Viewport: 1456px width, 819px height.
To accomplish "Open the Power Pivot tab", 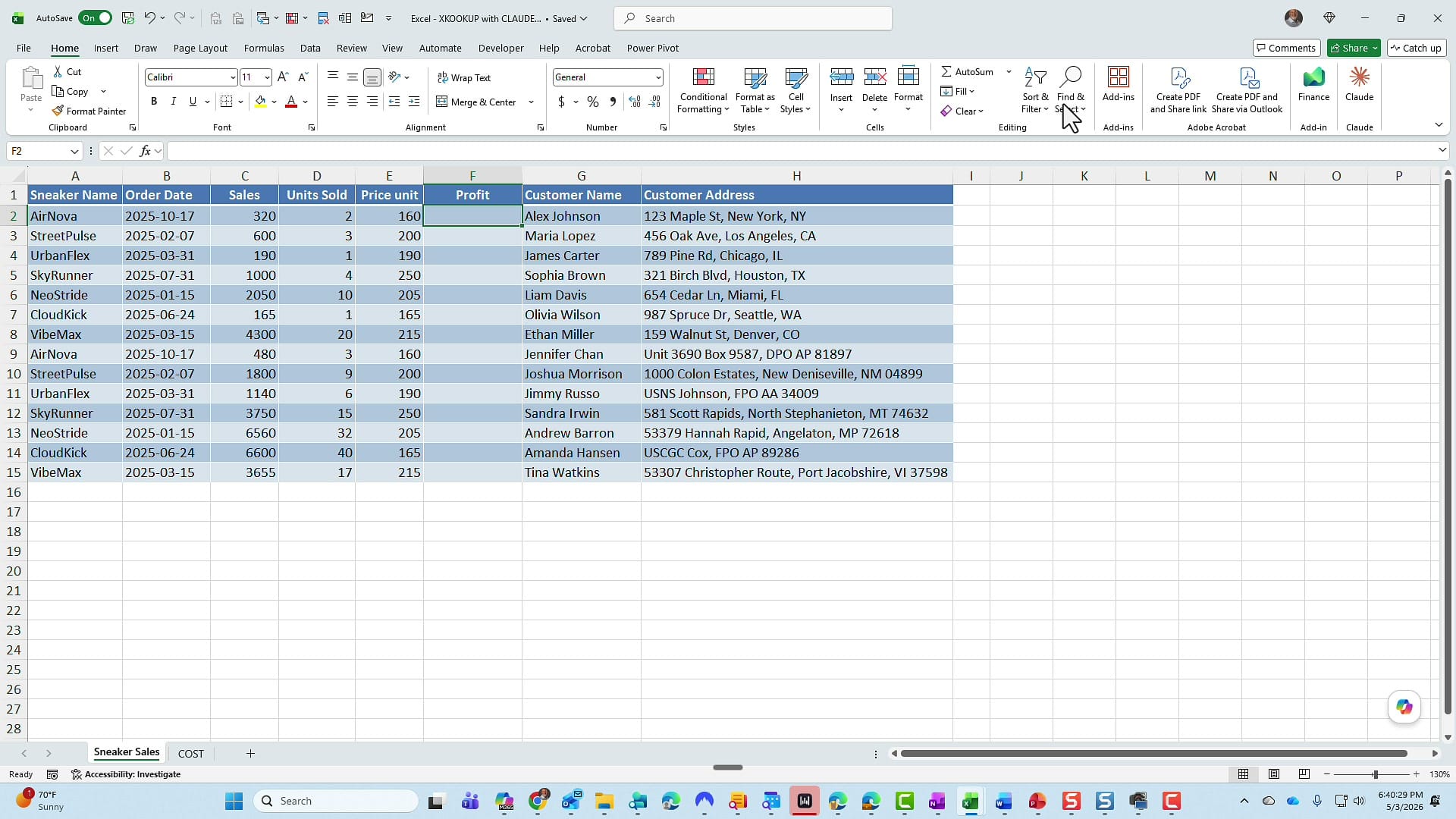I will click(652, 48).
